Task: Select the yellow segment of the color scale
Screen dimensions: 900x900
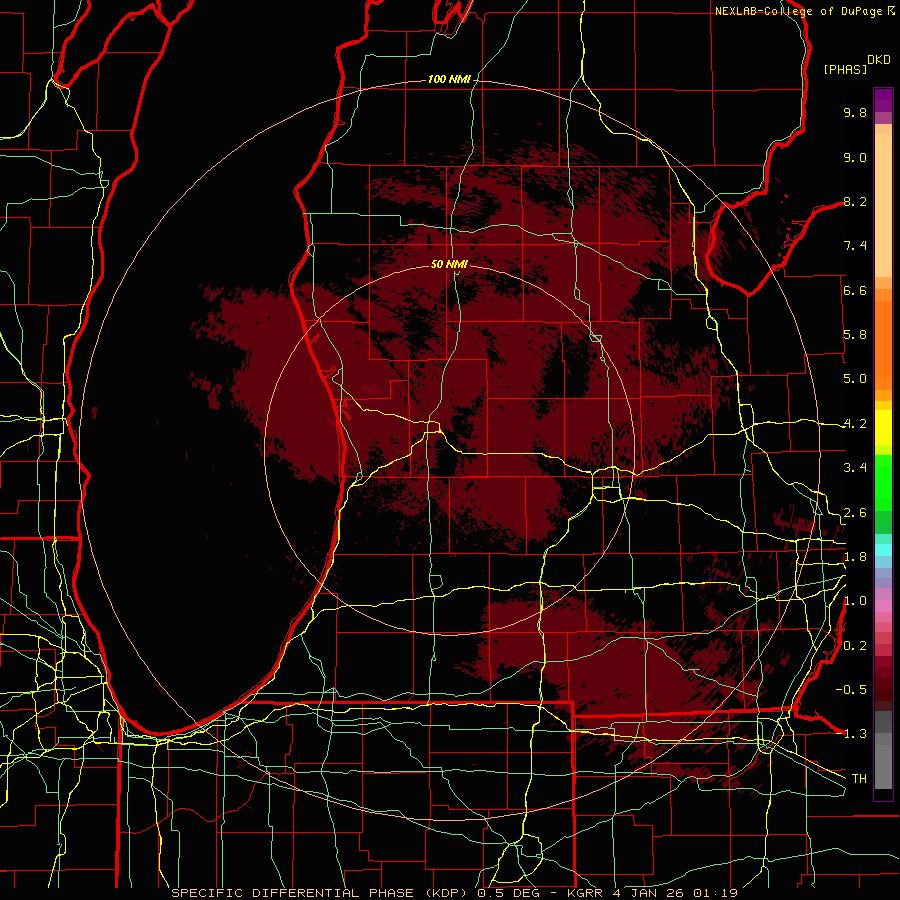Action: coord(883,428)
